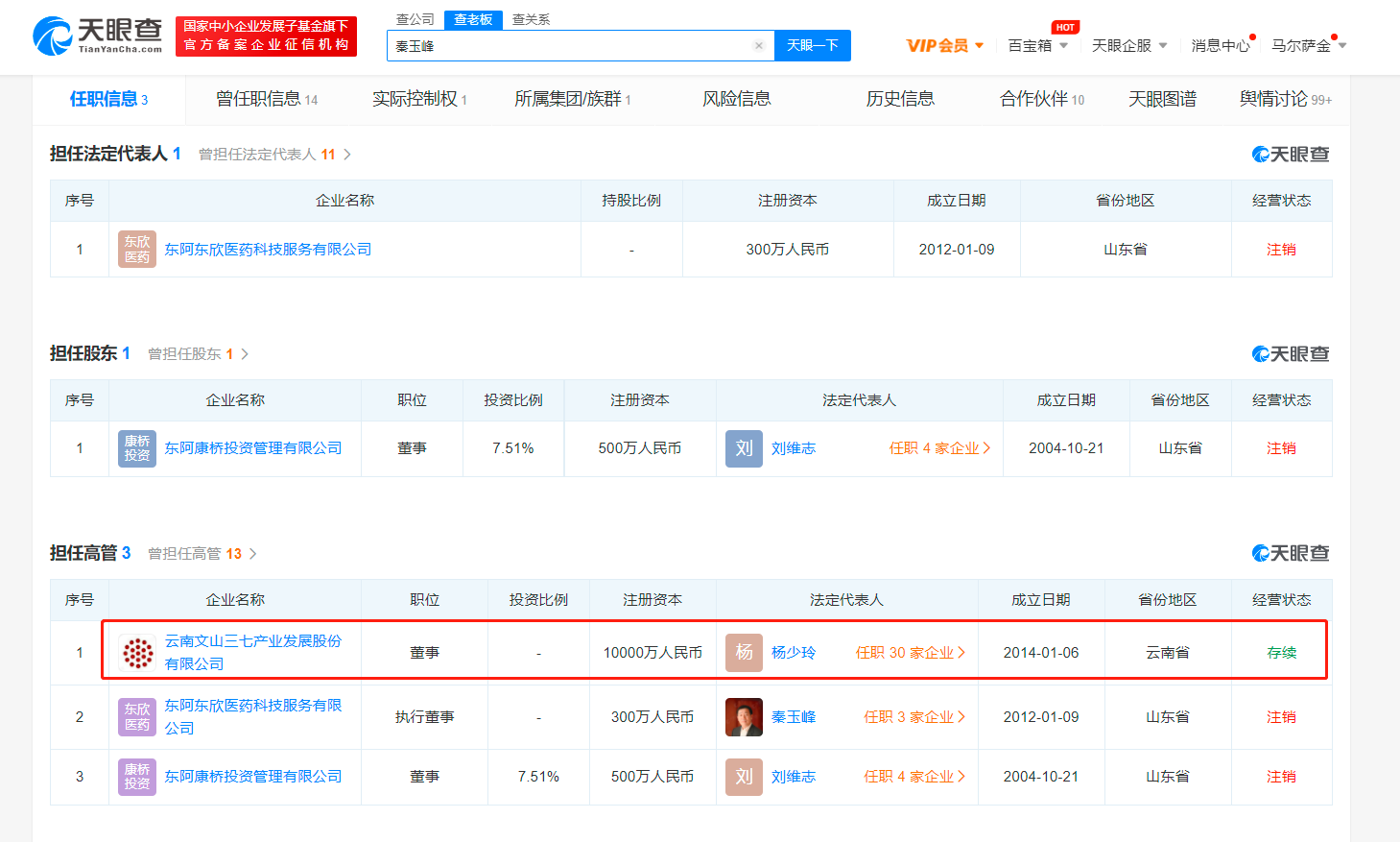
Task: Click the 执行董事 position cell
Action: point(424,717)
